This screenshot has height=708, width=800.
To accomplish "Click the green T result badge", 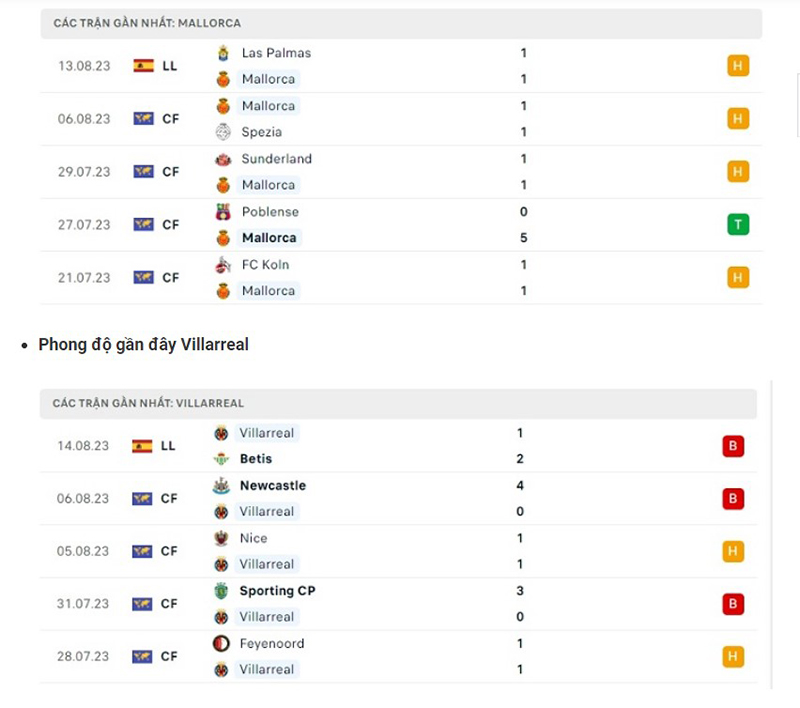I will (x=738, y=225).
